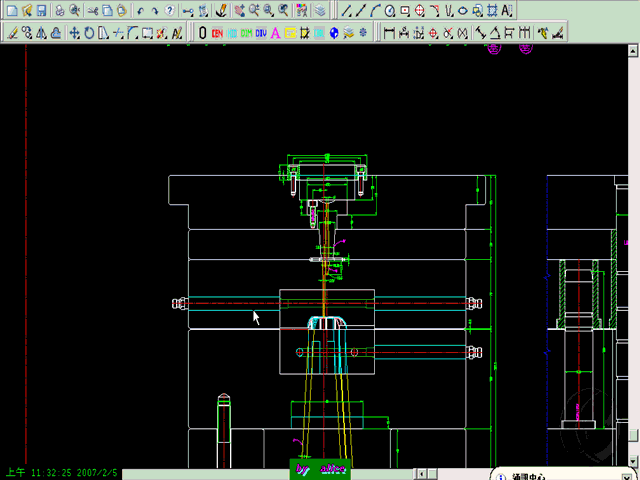Activate the Pan hand tool

[x=240, y=11]
